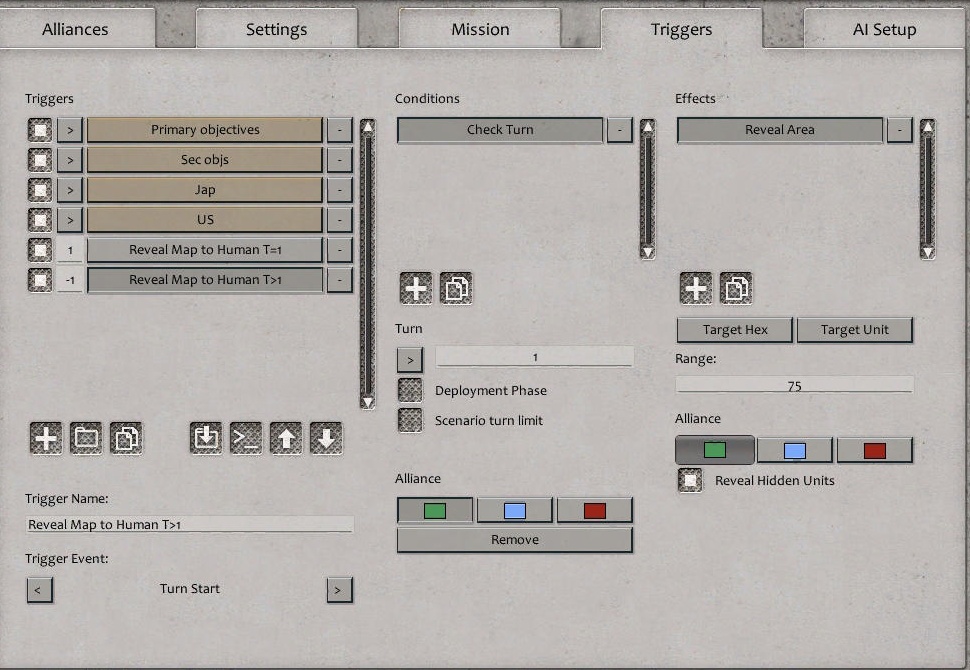The image size is (970, 670).
Task: Delete the US trigger folder
Action: pos(340,220)
